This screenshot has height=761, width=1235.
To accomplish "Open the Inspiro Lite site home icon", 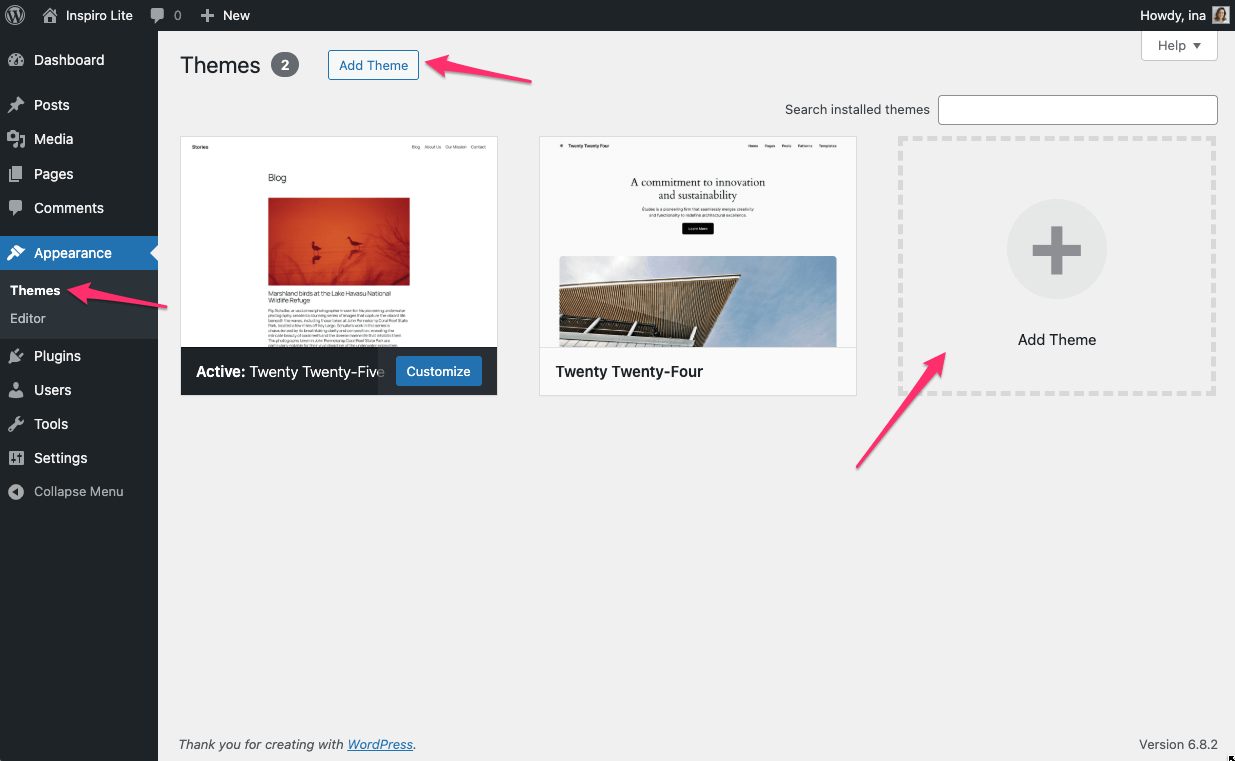I will point(51,15).
